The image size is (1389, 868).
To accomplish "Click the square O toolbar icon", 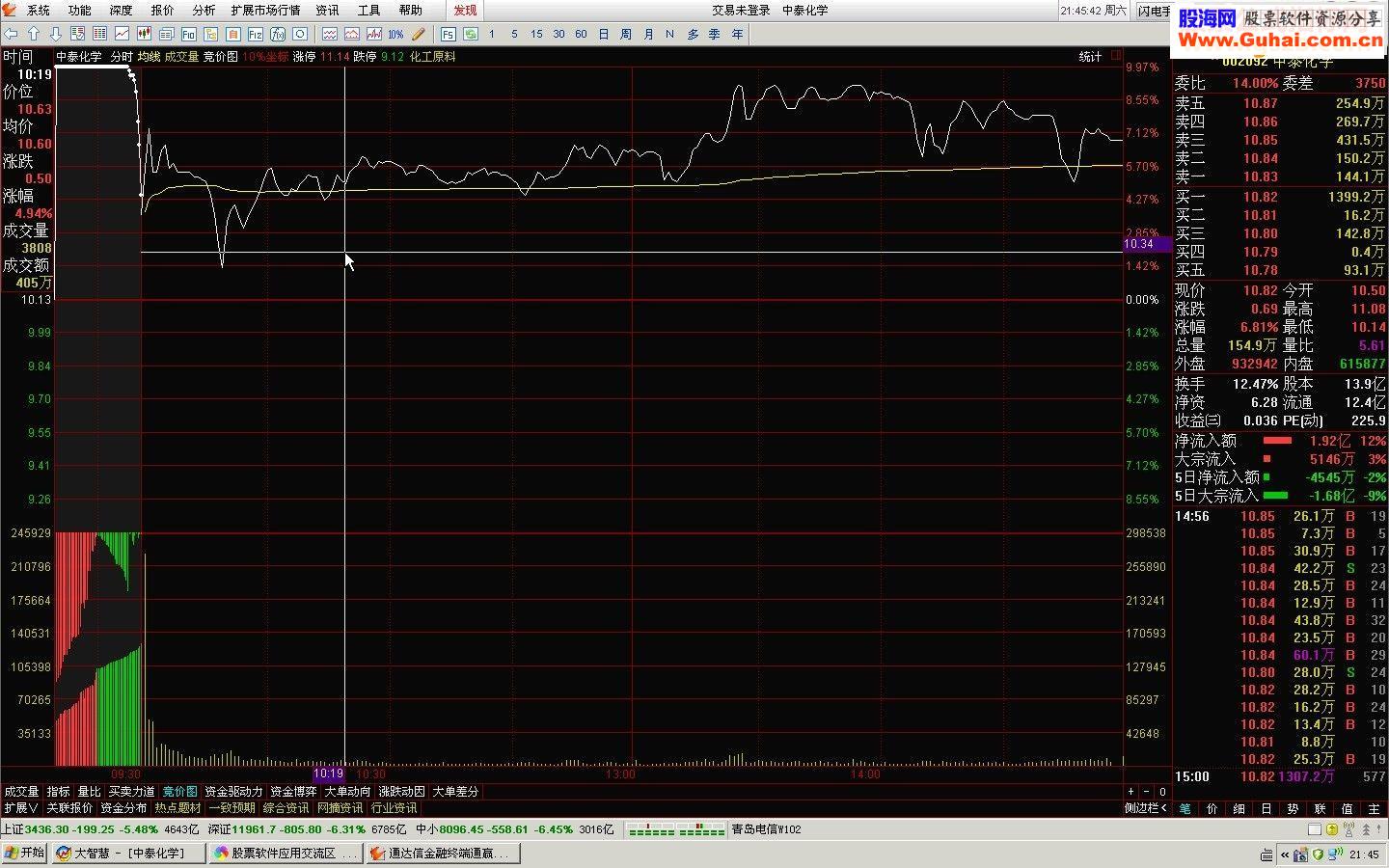I will [300, 34].
